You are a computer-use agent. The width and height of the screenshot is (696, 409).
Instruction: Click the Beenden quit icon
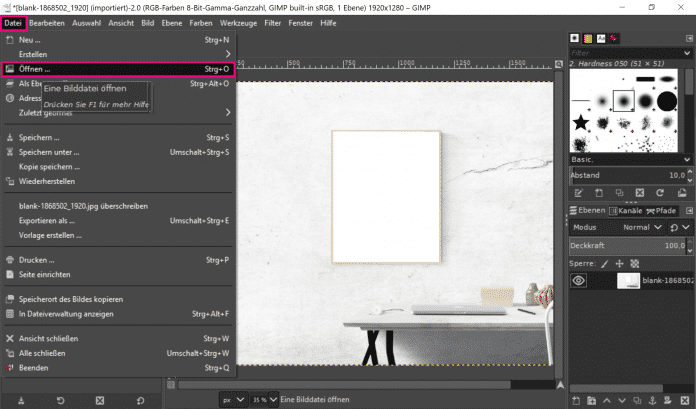(10, 368)
